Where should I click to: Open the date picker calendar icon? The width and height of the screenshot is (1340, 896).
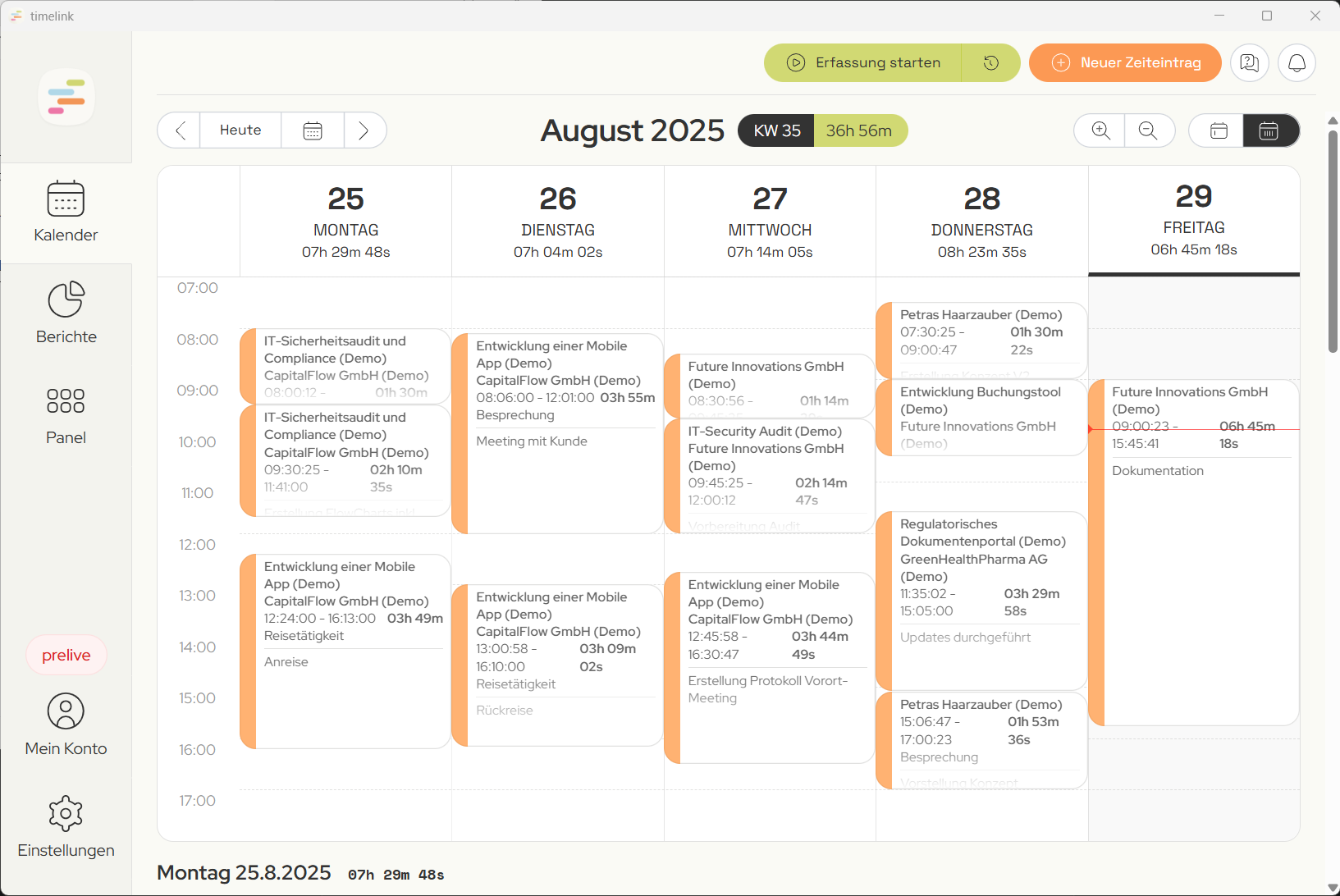pyautogui.click(x=313, y=130)
